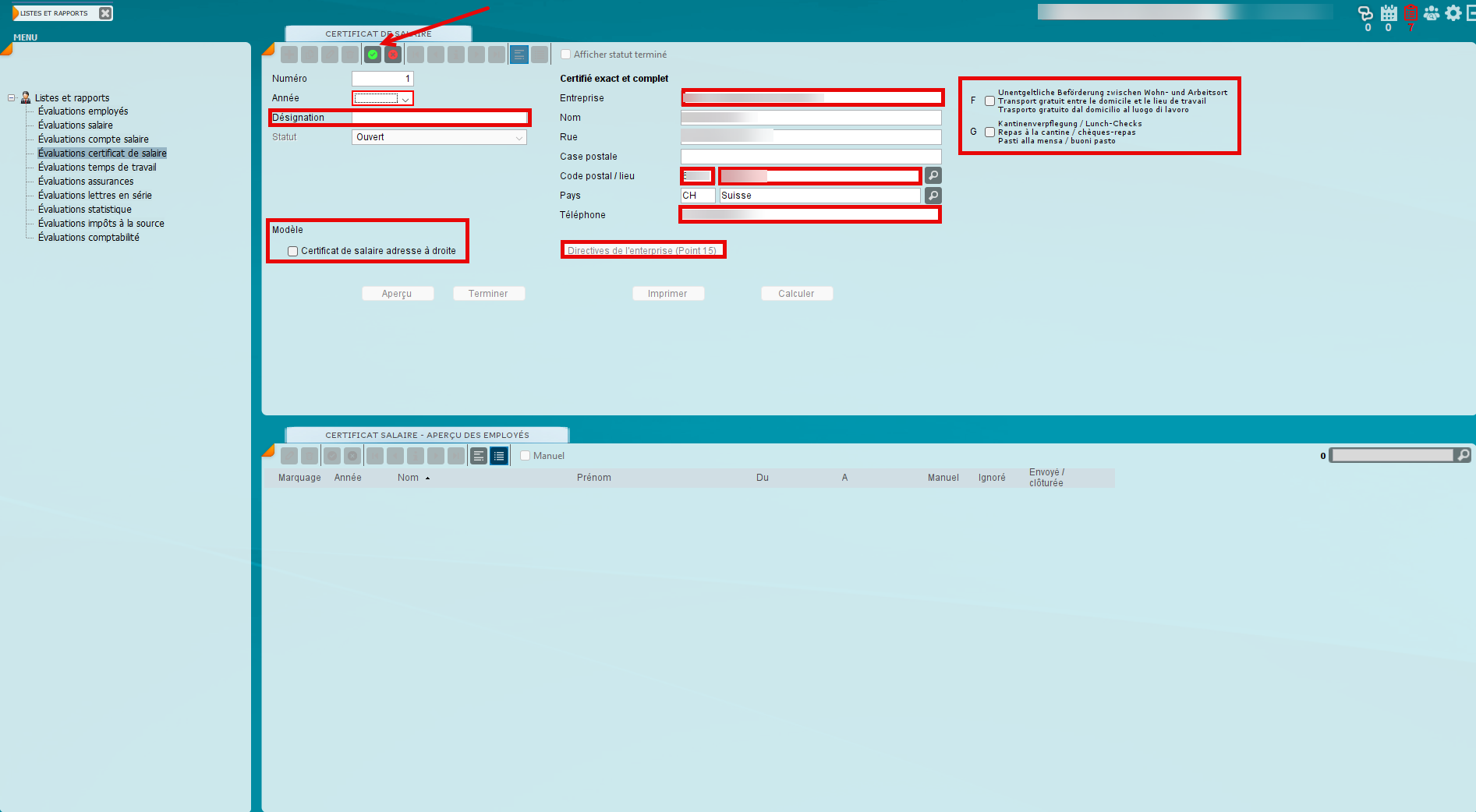Open the calendar icon in header
The height and width of the screenshot is (812, 1476).
[1389, 13]
